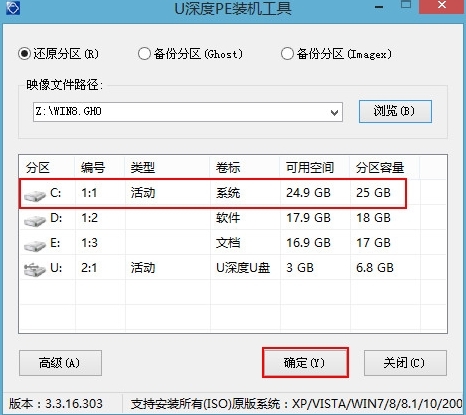Click the 浏览 (B) browse button
Image resolution: width=466 pixels, height=415 pixels.
(x=395, y=111)
